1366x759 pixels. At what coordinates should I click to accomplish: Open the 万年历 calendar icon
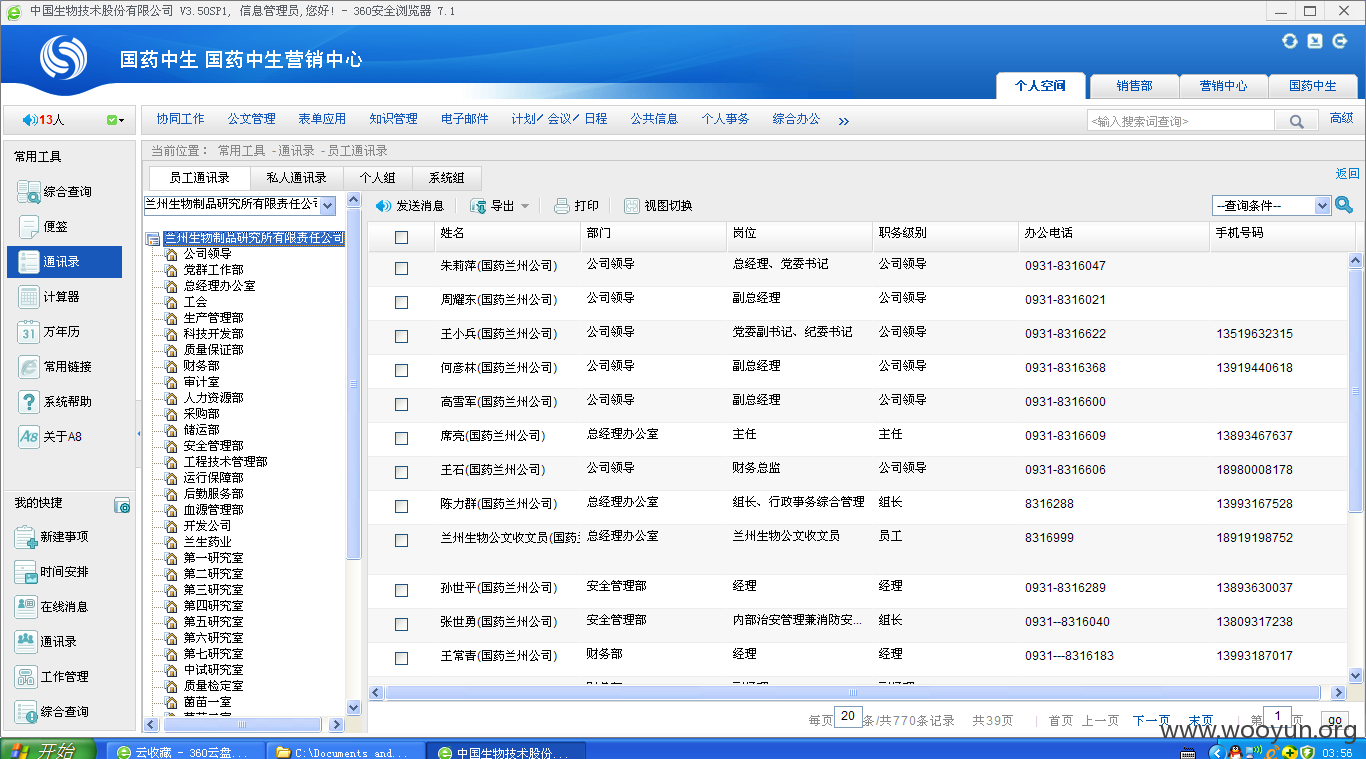(x=28, y=331)
